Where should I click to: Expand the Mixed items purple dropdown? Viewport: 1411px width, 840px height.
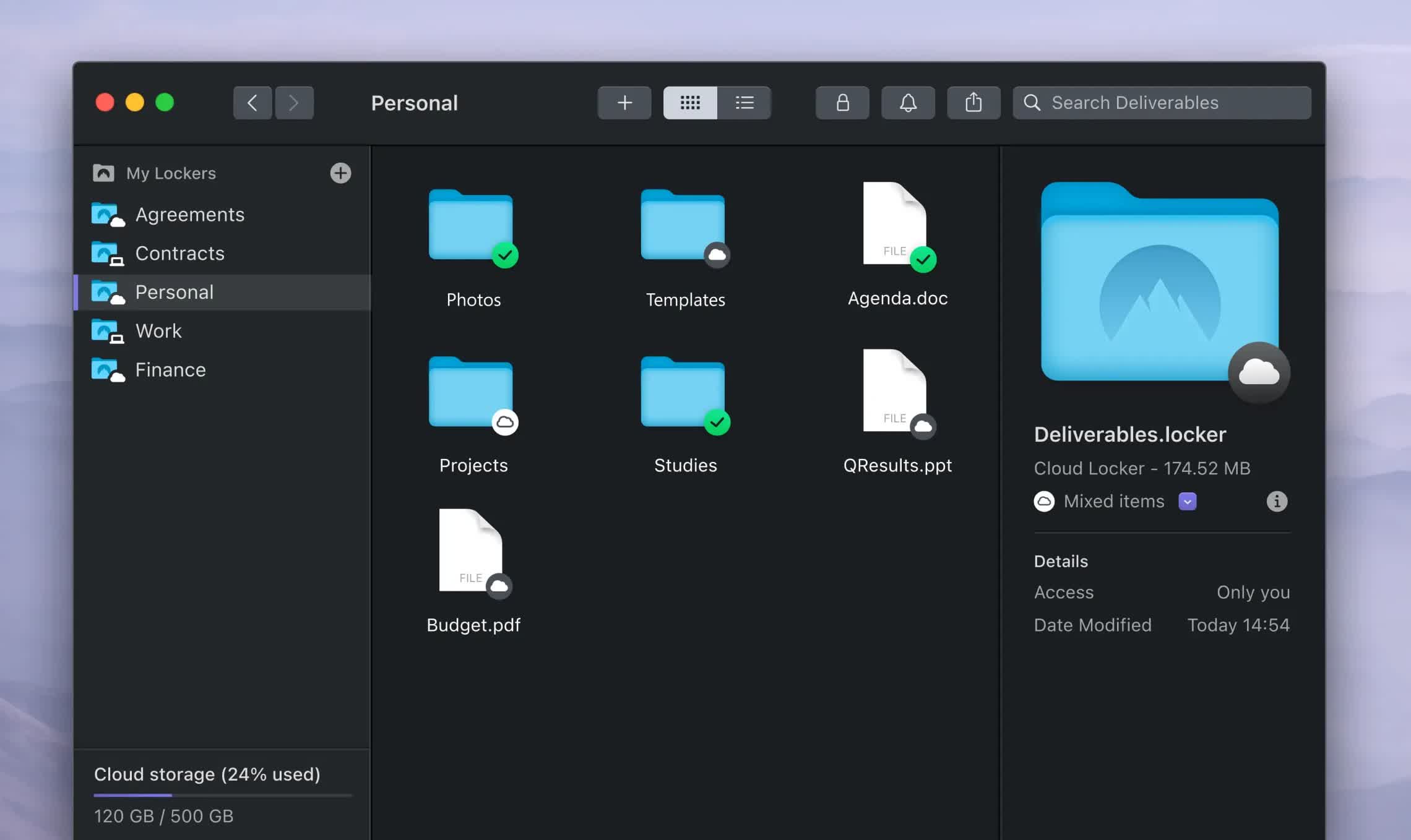[1187, 501]
